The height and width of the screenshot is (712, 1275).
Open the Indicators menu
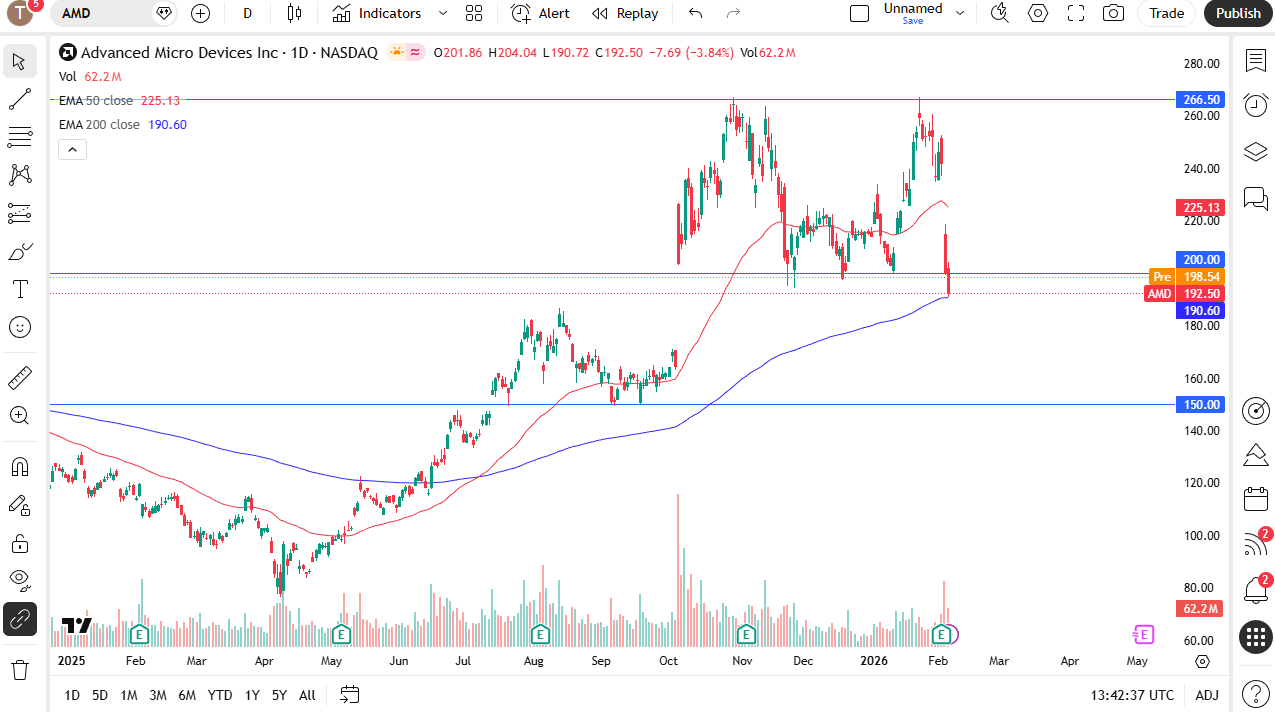(377, 13)
